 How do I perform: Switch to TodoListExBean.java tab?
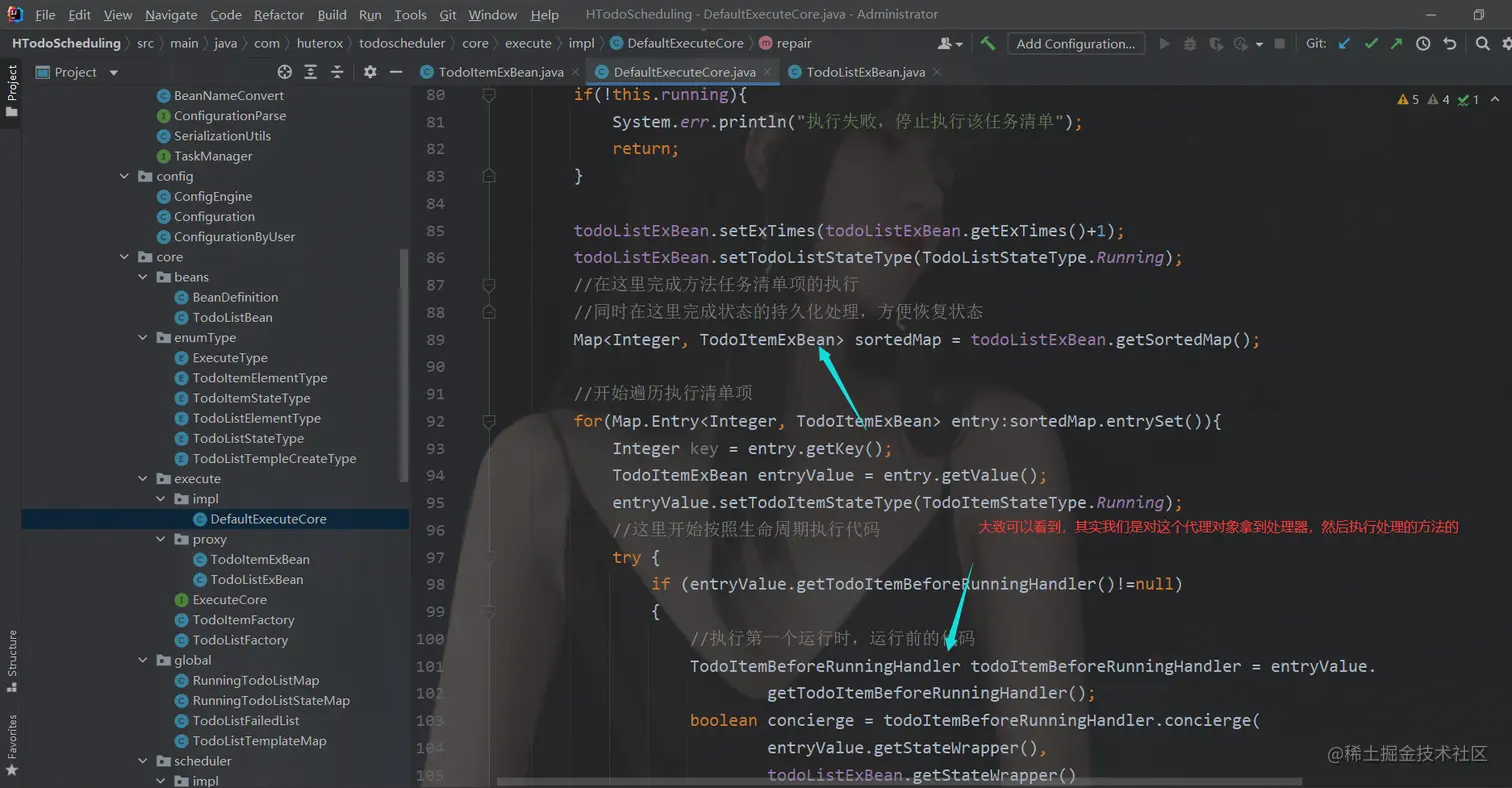pos(866,72)
